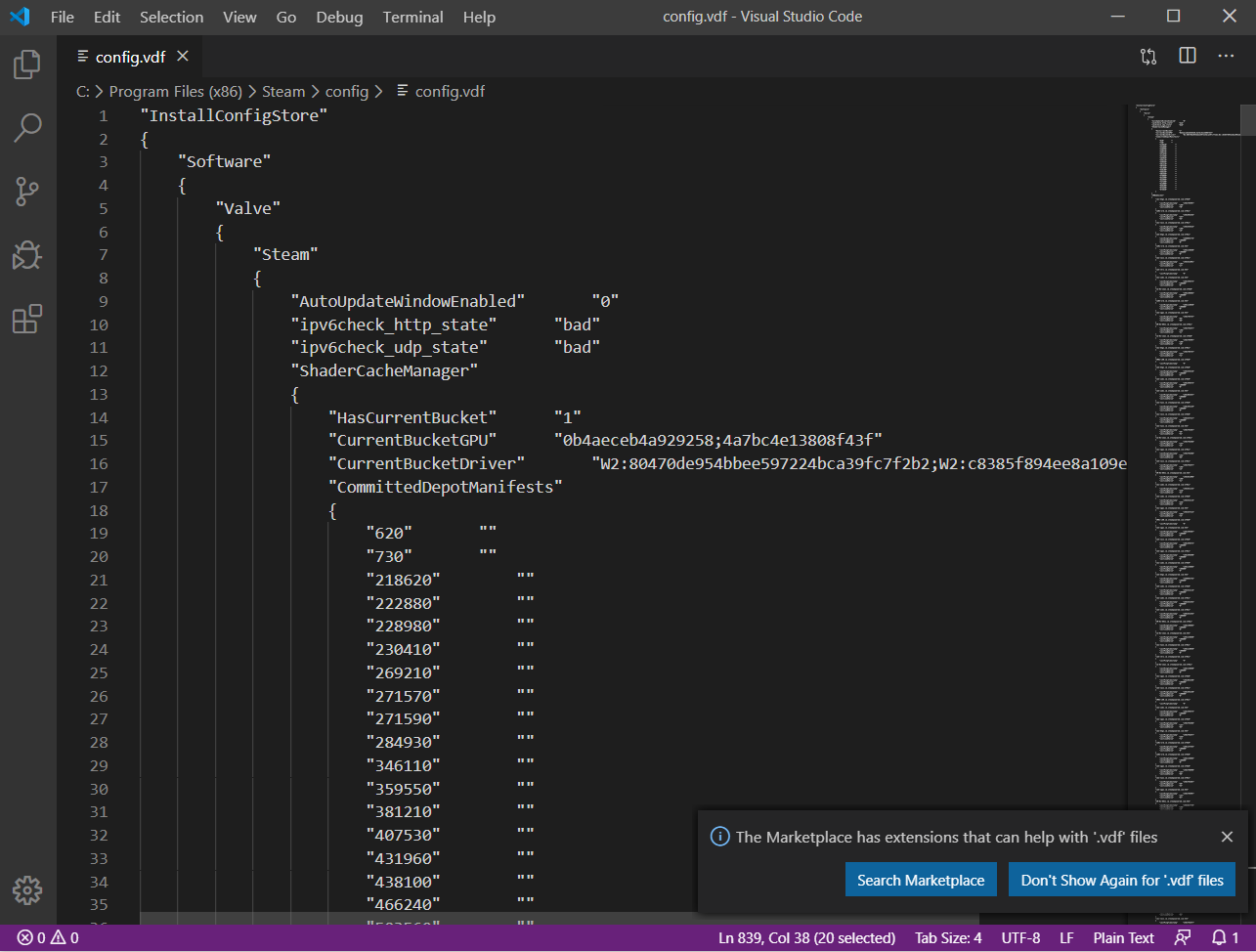Viewport: 1256px width, 952px height.
Task: Change UTF-8 encoding in status bar
Action: pyautogui.click(x=1020, y=937)
